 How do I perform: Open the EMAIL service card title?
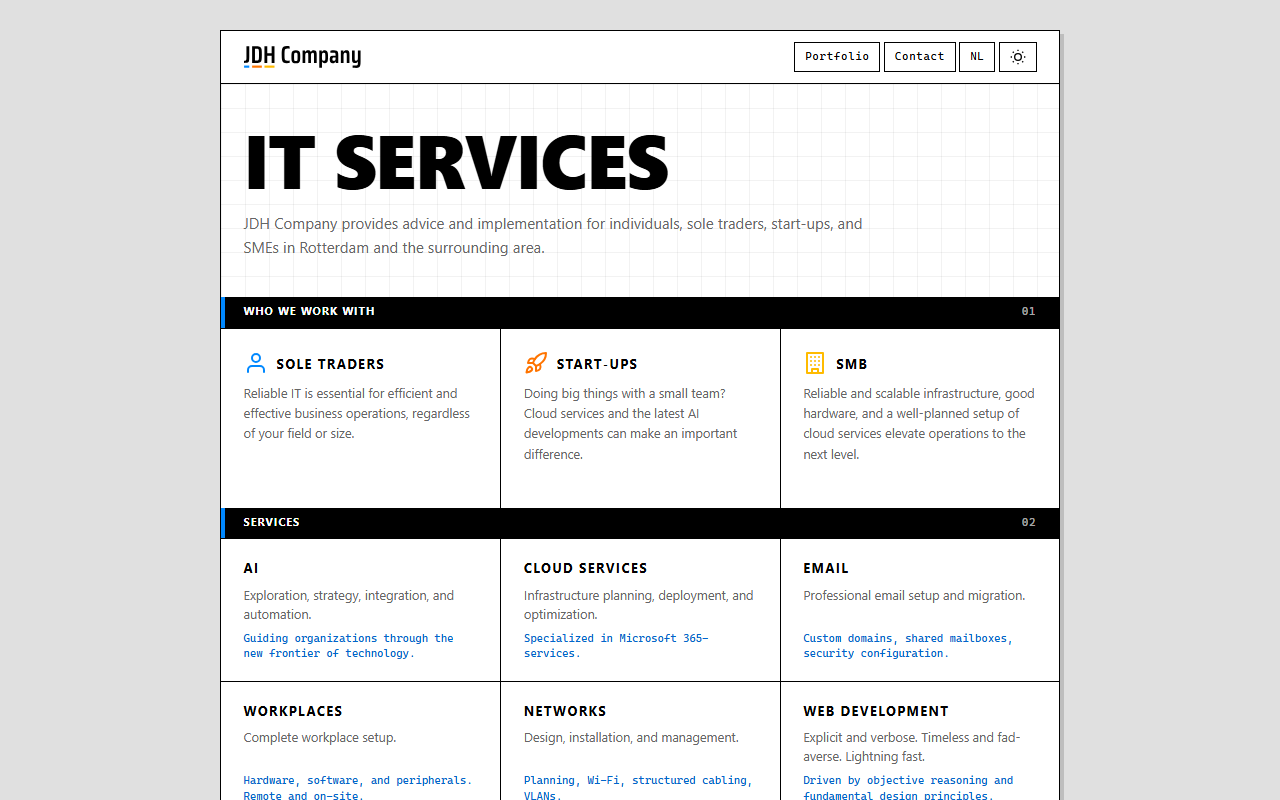click(826, 568)
